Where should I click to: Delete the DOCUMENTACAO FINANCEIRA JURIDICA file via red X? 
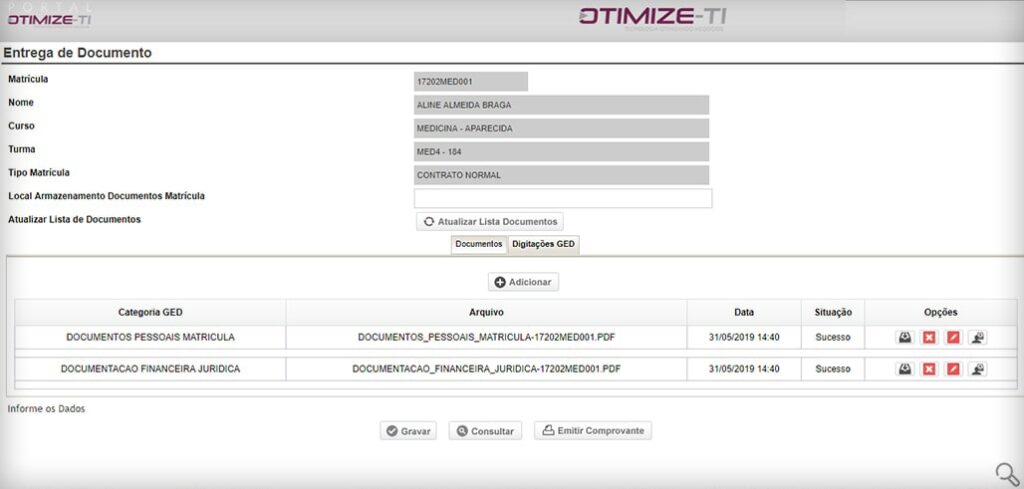pyautogui.click(x=929, y=369)
